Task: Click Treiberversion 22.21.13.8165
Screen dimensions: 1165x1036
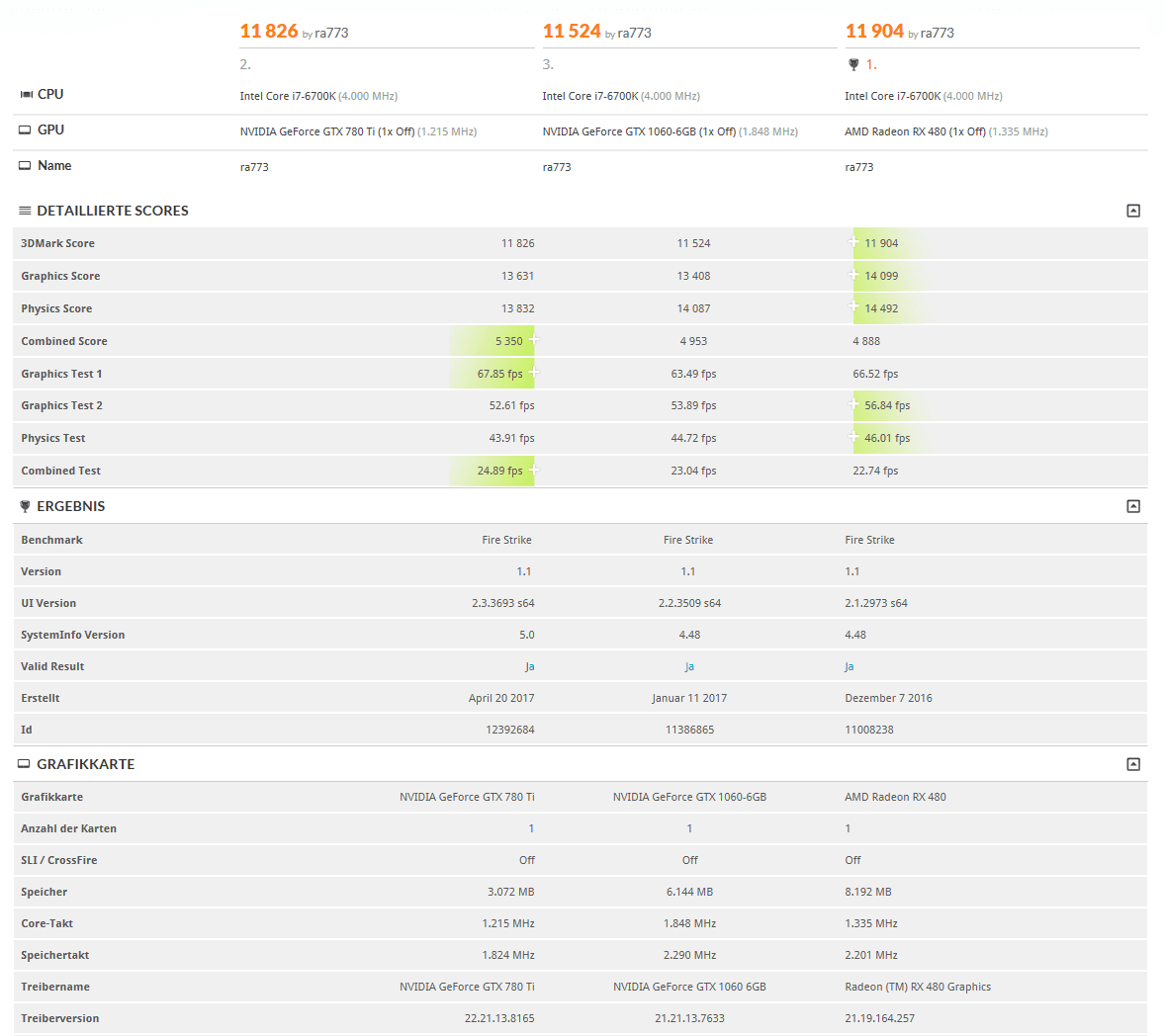Action: 499,1019
